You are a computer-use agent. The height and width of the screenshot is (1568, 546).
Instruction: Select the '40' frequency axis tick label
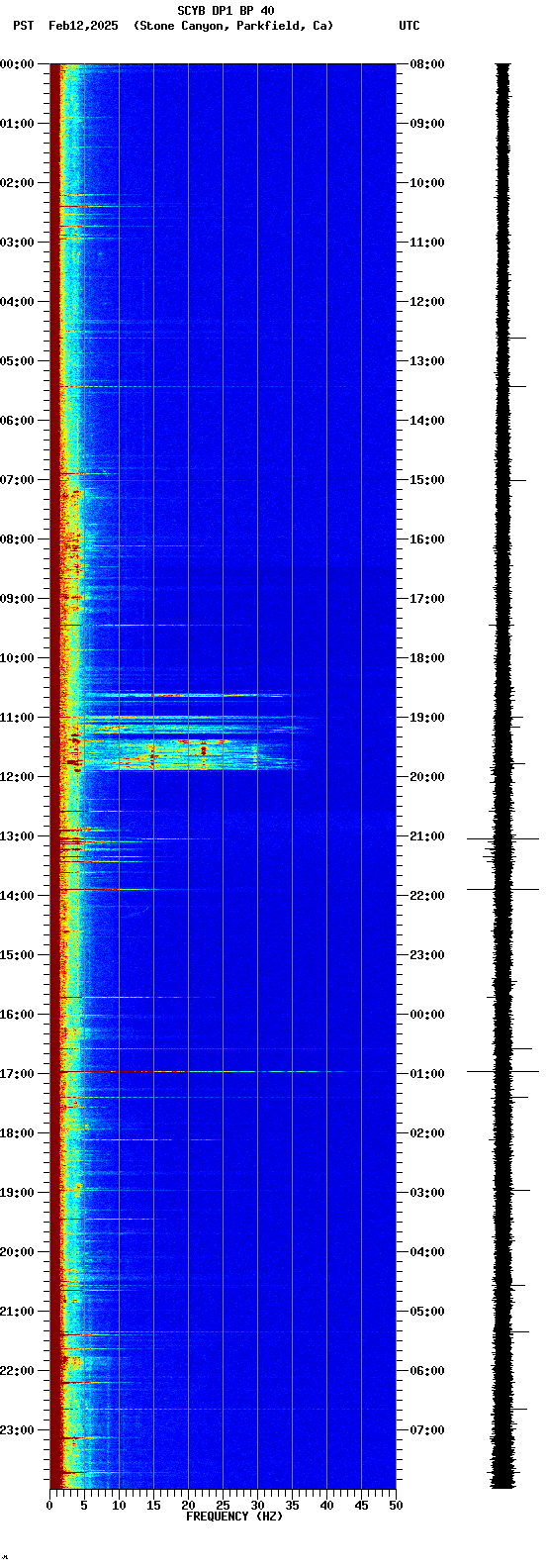326,1506
